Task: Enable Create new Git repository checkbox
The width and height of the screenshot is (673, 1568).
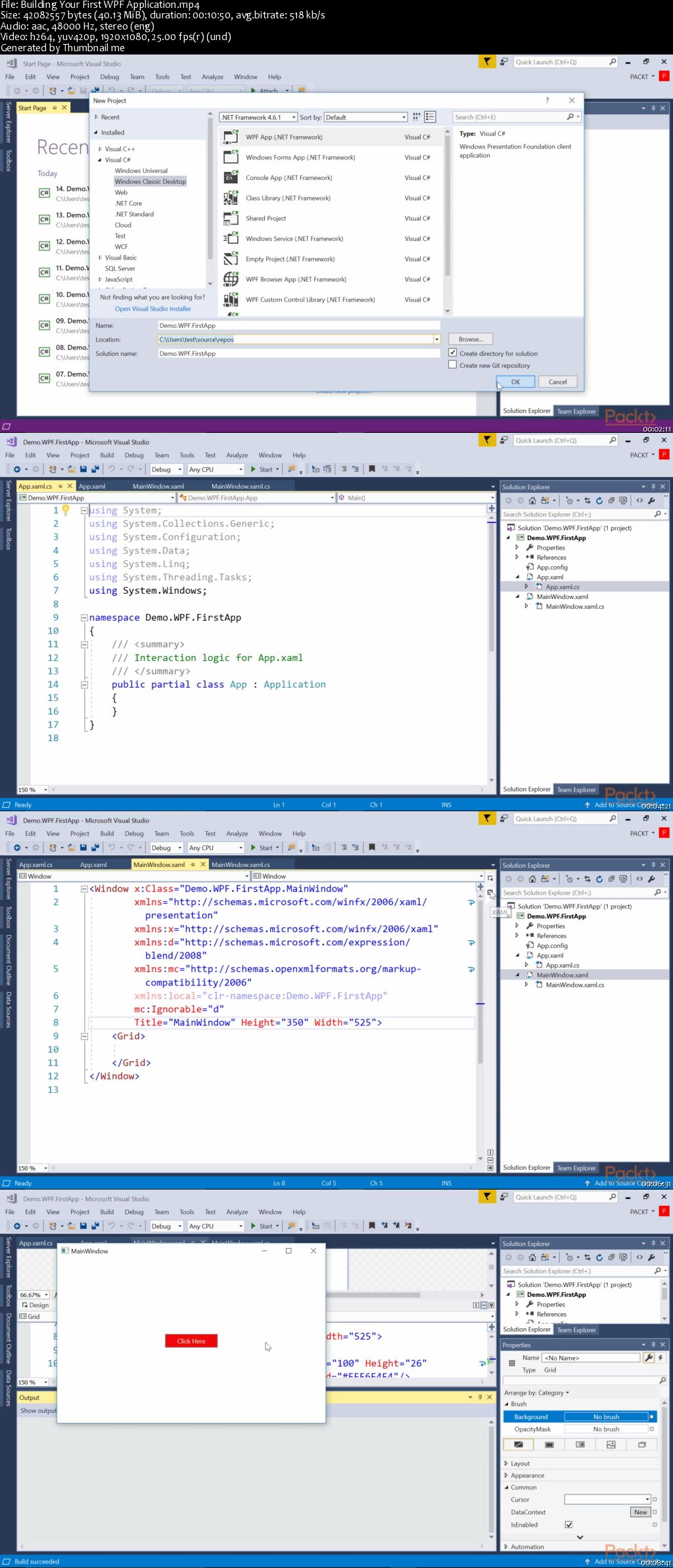Action: [x=453, y=365]
